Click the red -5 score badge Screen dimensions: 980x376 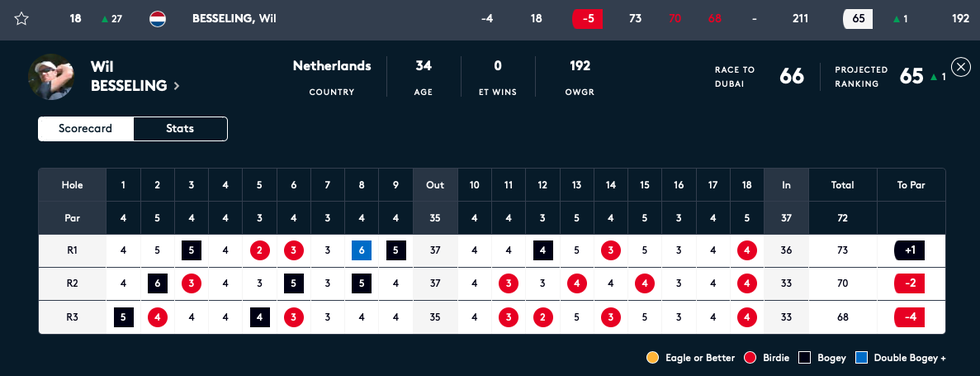click(x=588, y=19)
